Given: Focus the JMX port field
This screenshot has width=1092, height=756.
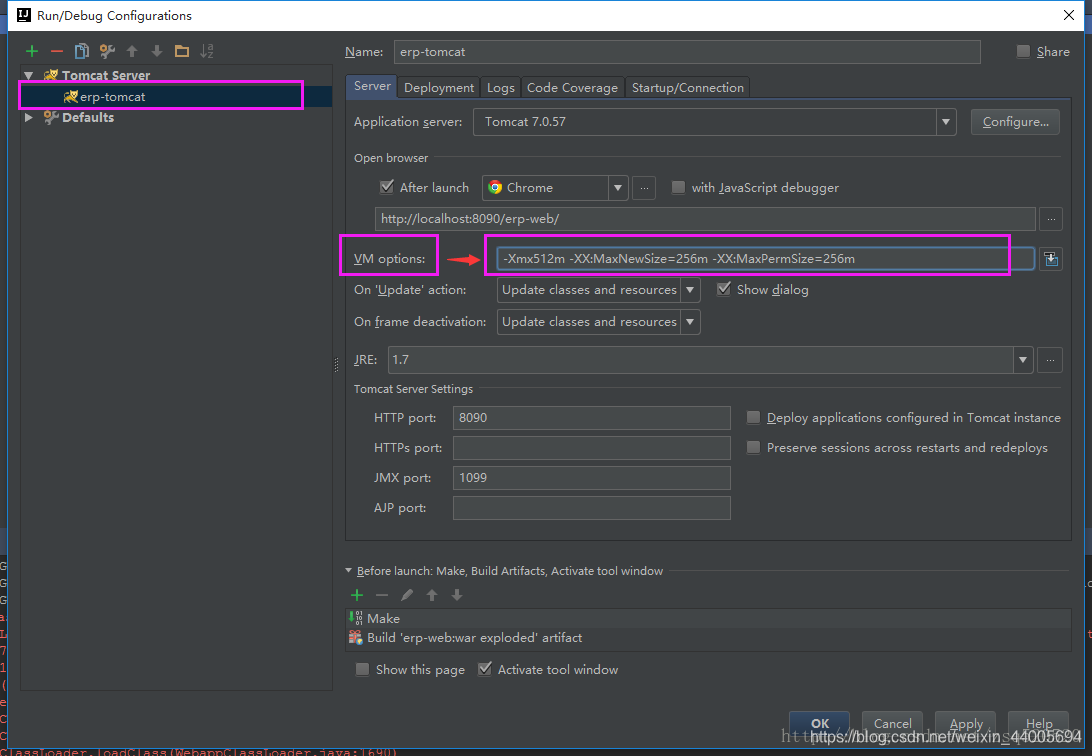Looking at the screenshot, I should [592, 478].
